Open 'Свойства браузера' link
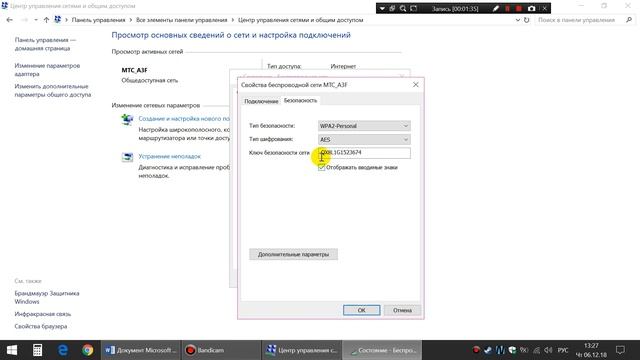Viewport: 640px width, 360px height. (41, 327)
